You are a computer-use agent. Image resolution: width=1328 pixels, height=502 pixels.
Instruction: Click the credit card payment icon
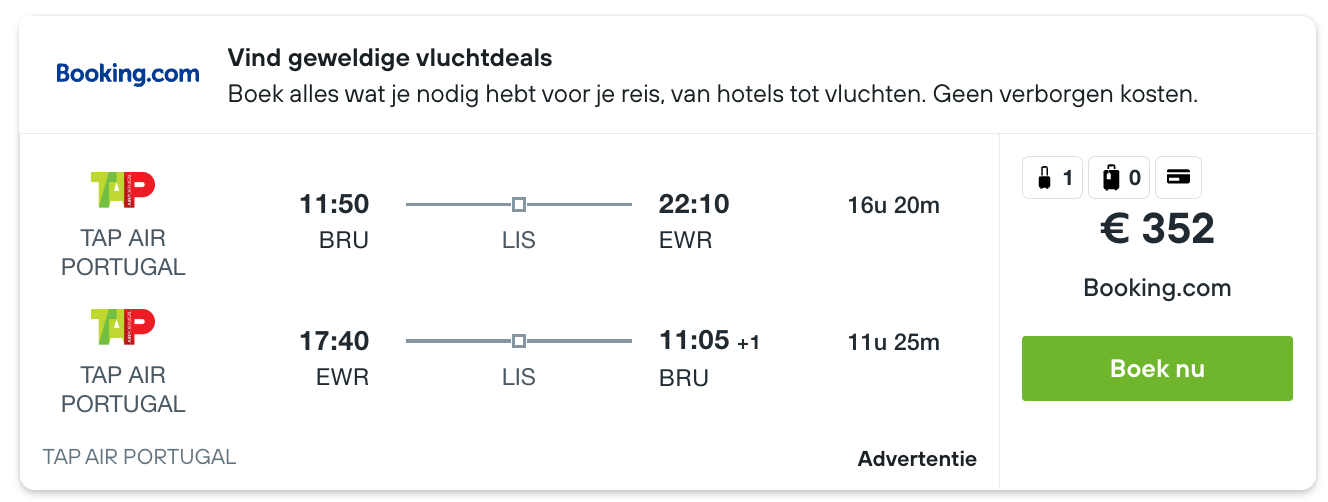tap(1178, 179)
